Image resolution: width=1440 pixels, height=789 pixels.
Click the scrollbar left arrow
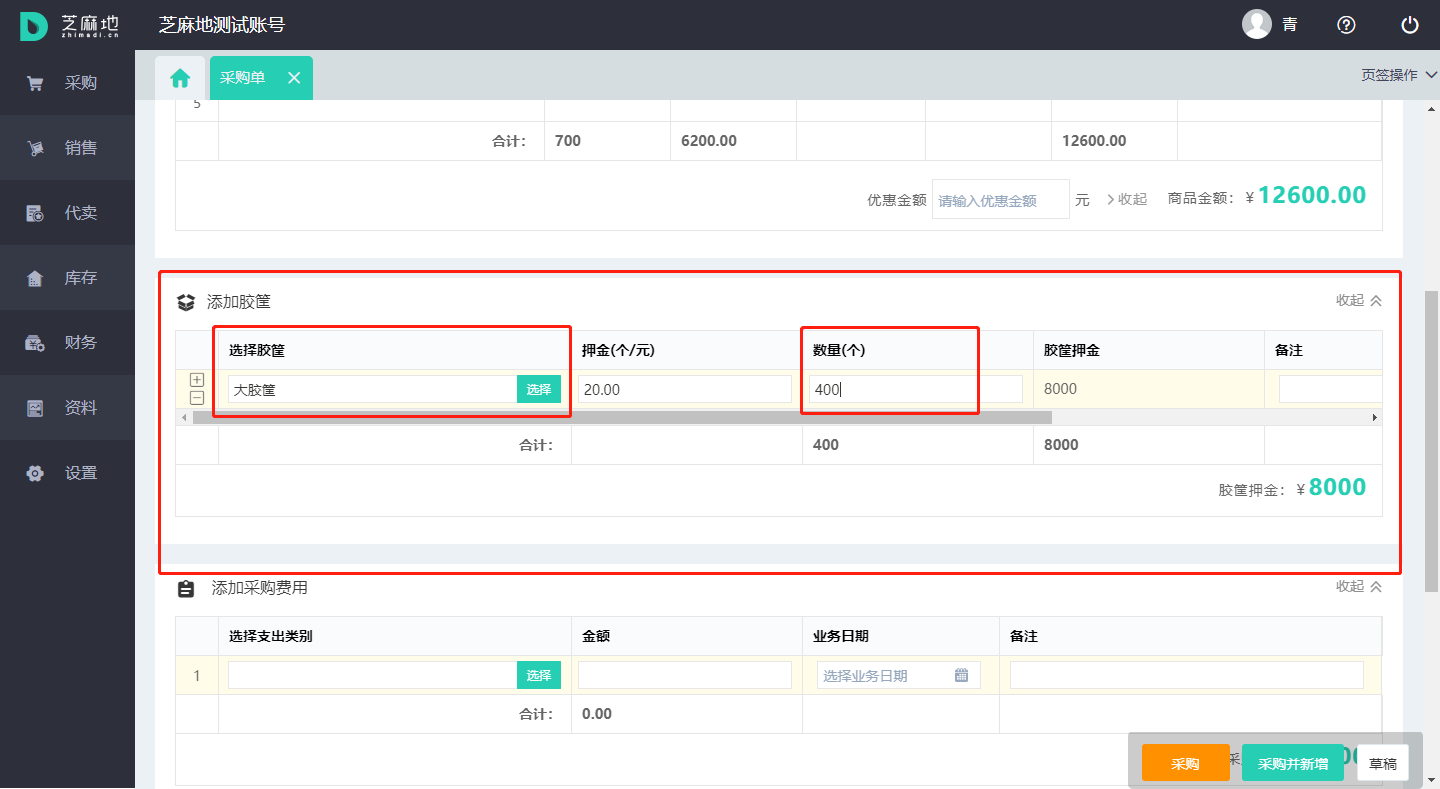(183, 417)
